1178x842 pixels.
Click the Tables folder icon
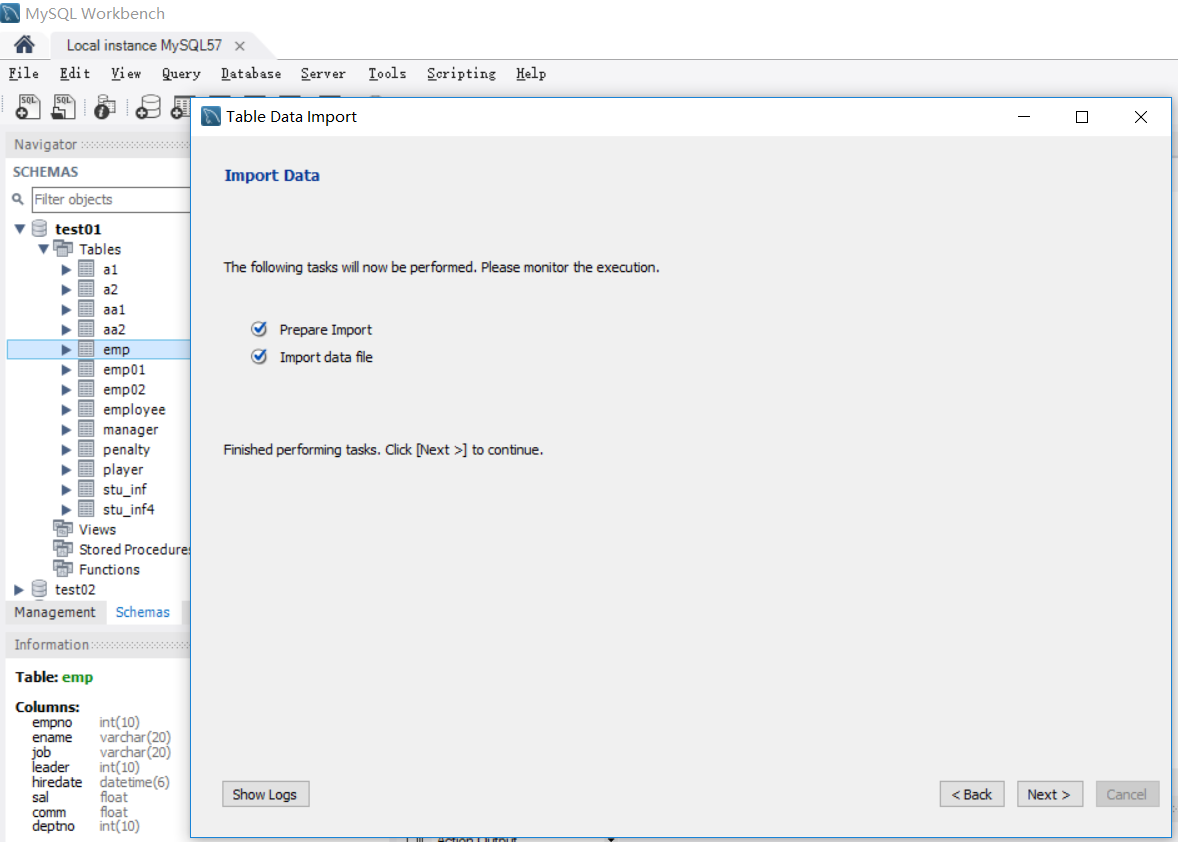[x=64, y=249]
